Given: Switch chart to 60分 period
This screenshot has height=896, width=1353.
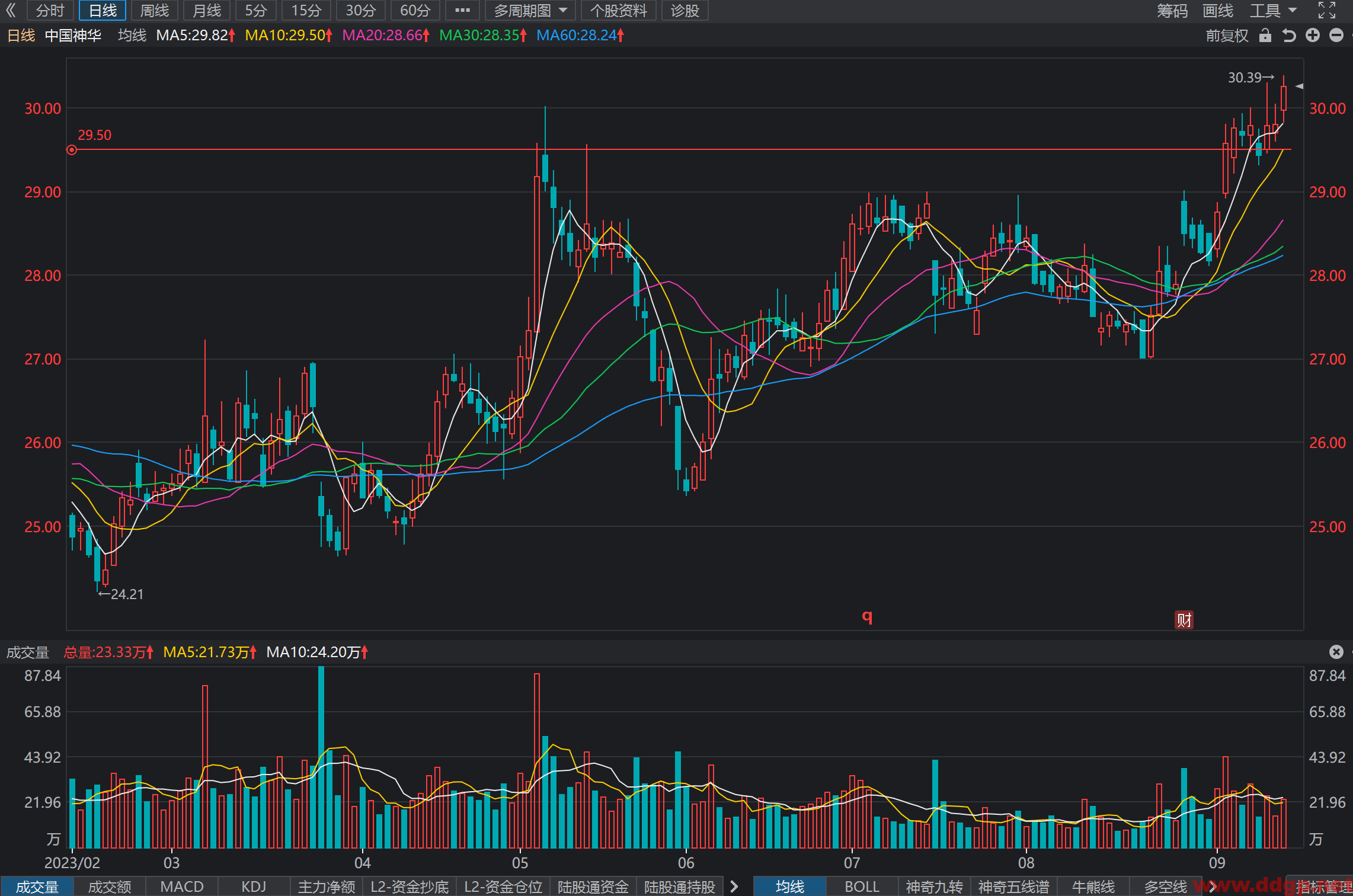Looking at the screenshot, I should (415, 10).
